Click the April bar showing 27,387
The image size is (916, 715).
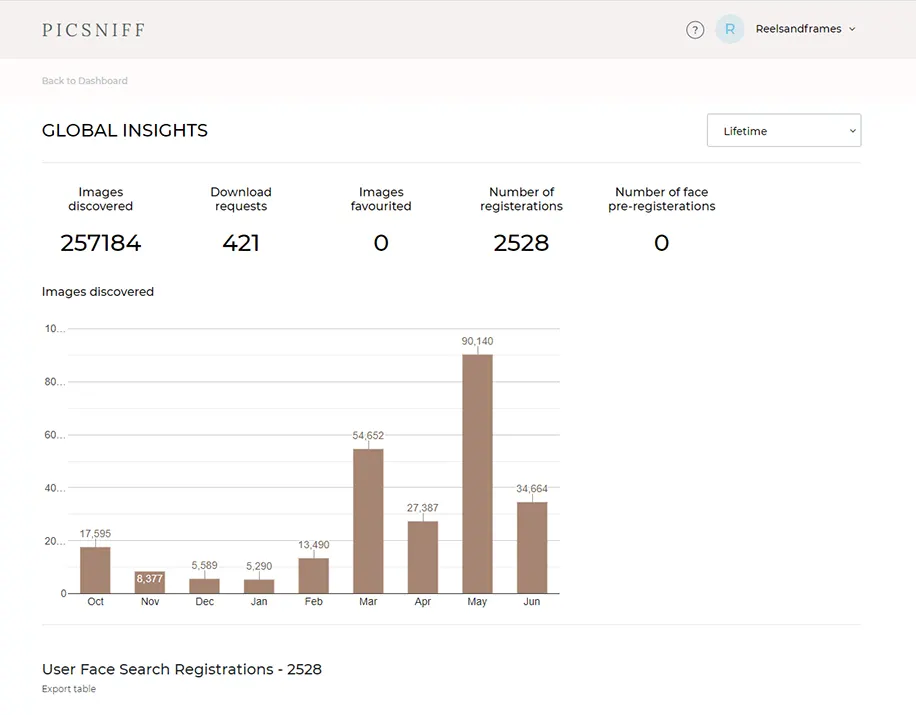423,557
